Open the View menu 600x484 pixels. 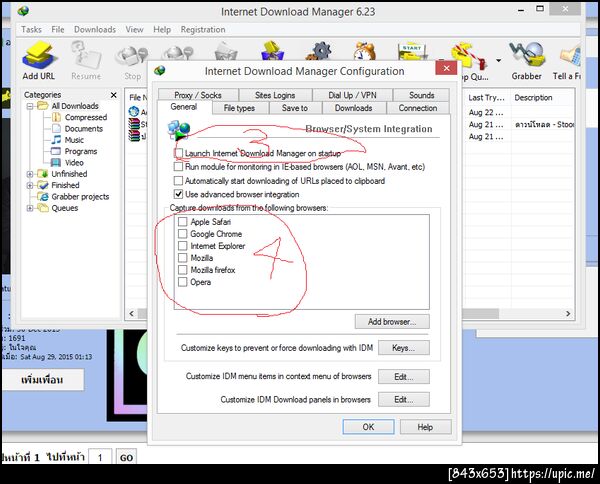point(134,29)
